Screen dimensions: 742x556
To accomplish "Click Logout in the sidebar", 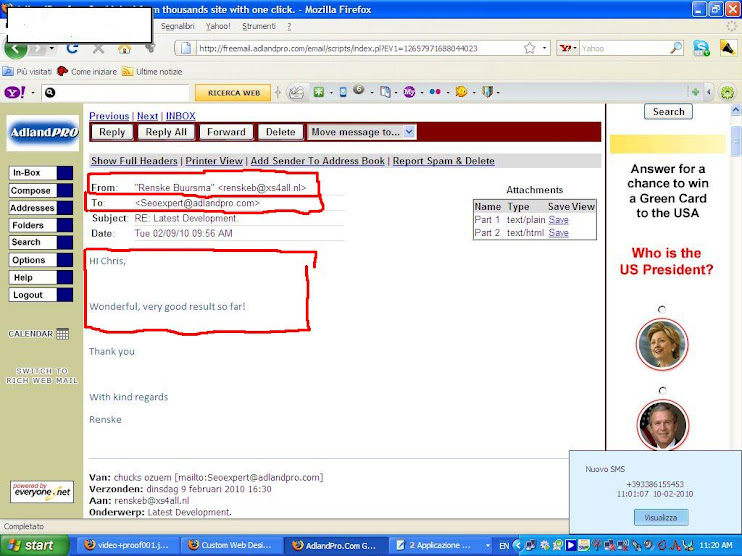I will pyautogui.click(x=41, y=295).
